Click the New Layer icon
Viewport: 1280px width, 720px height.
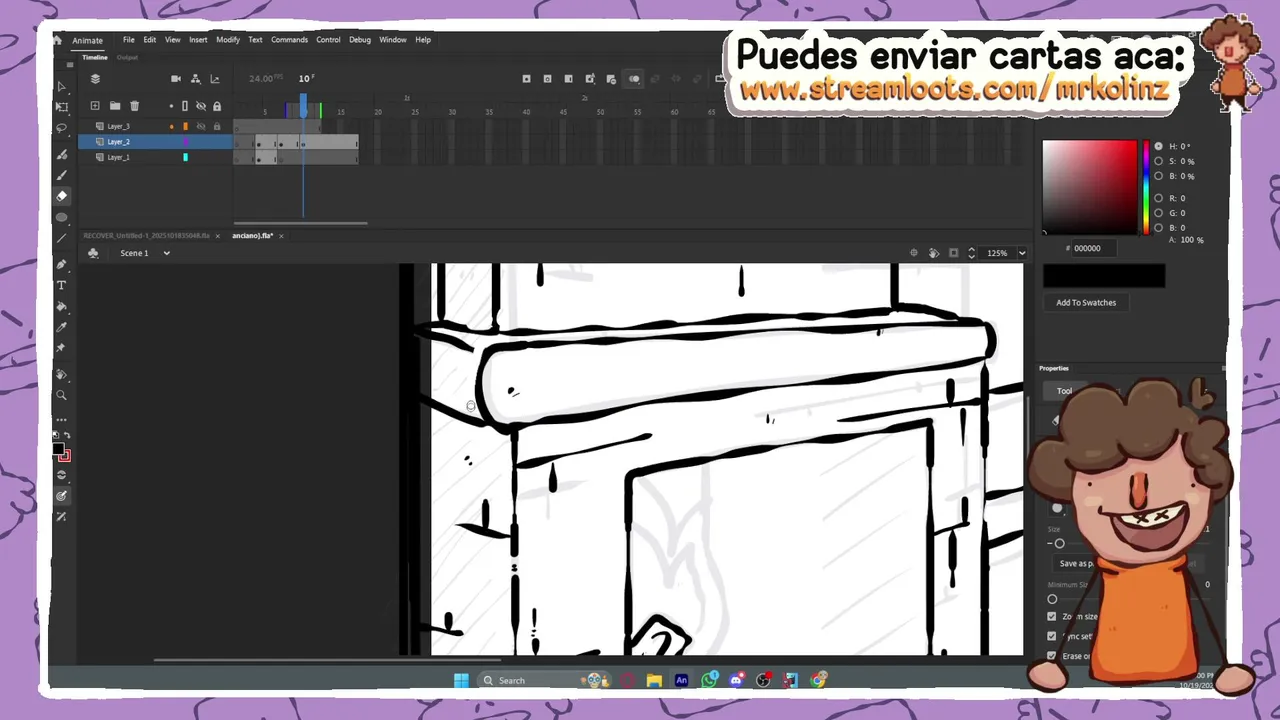coord(95,105)
